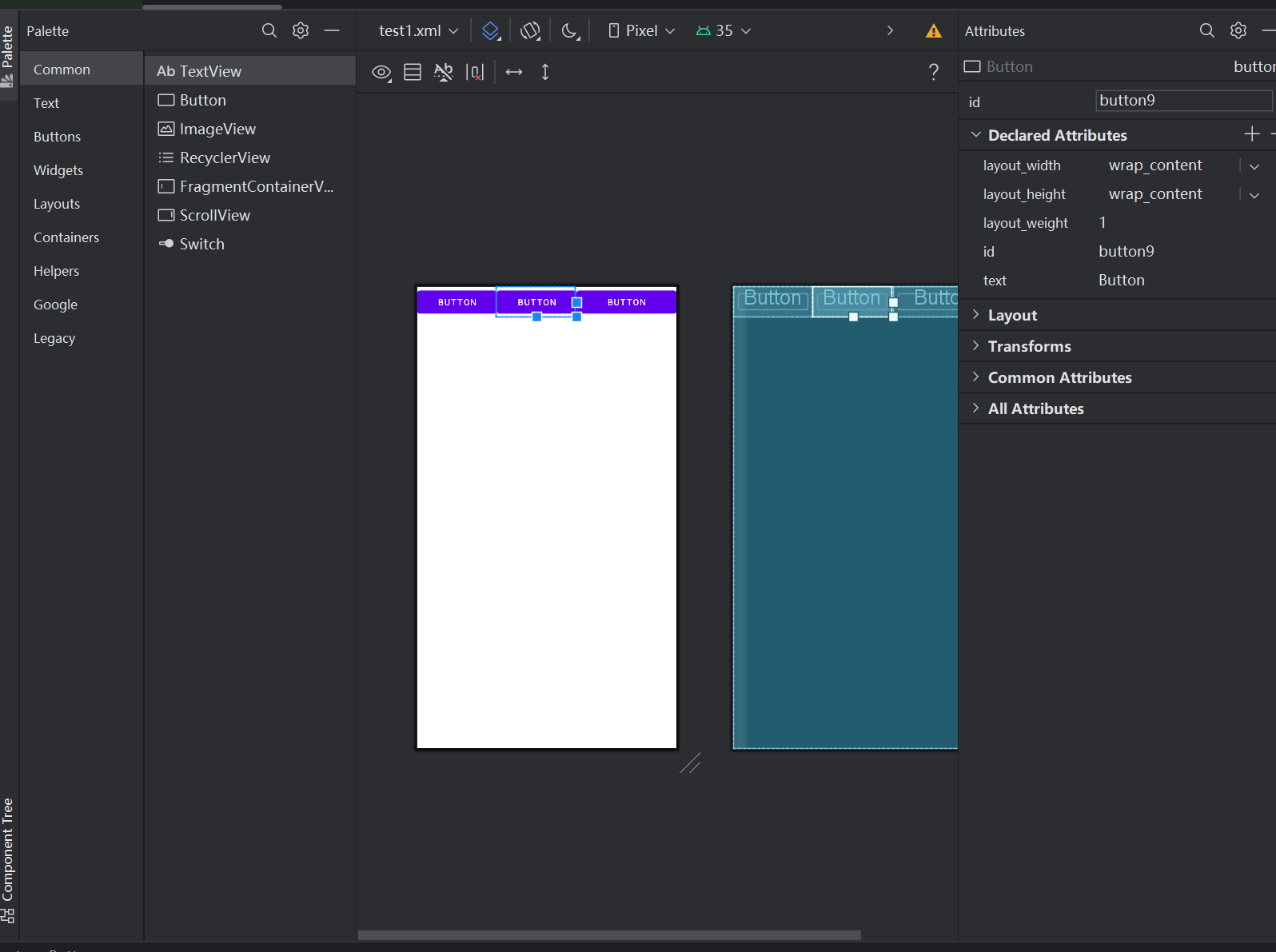This screenshot has width=1276, height=952.
Task: Pick FragmentContainerView from palette
Action: [250, 186]
